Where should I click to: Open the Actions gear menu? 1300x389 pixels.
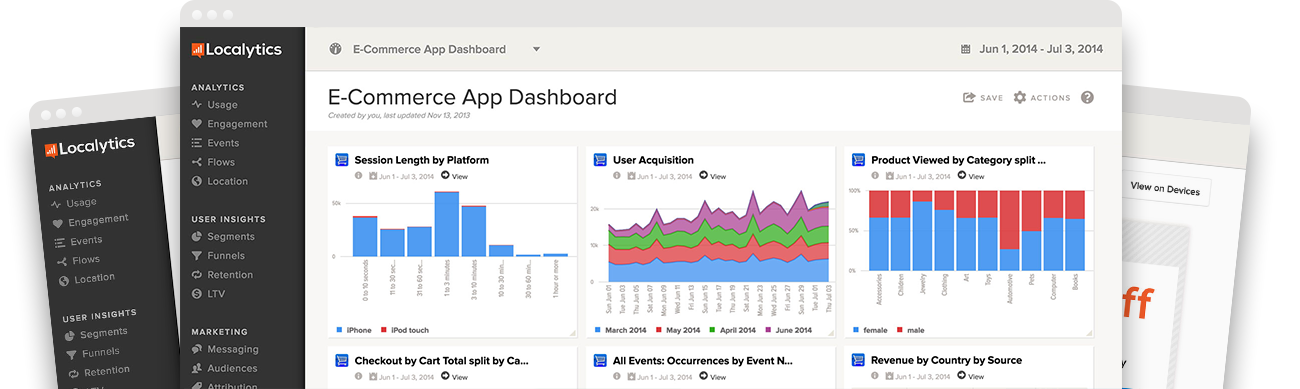[1042, 98]
